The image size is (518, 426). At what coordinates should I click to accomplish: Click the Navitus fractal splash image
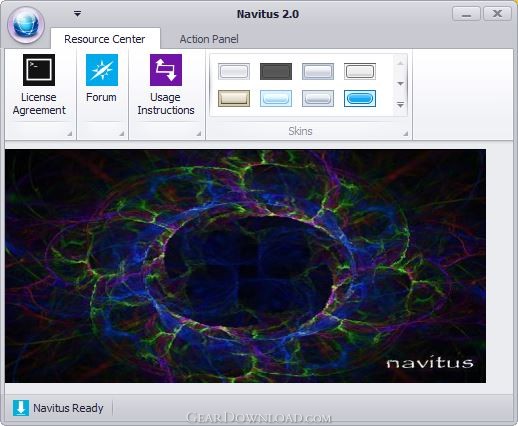coord(245,266)
